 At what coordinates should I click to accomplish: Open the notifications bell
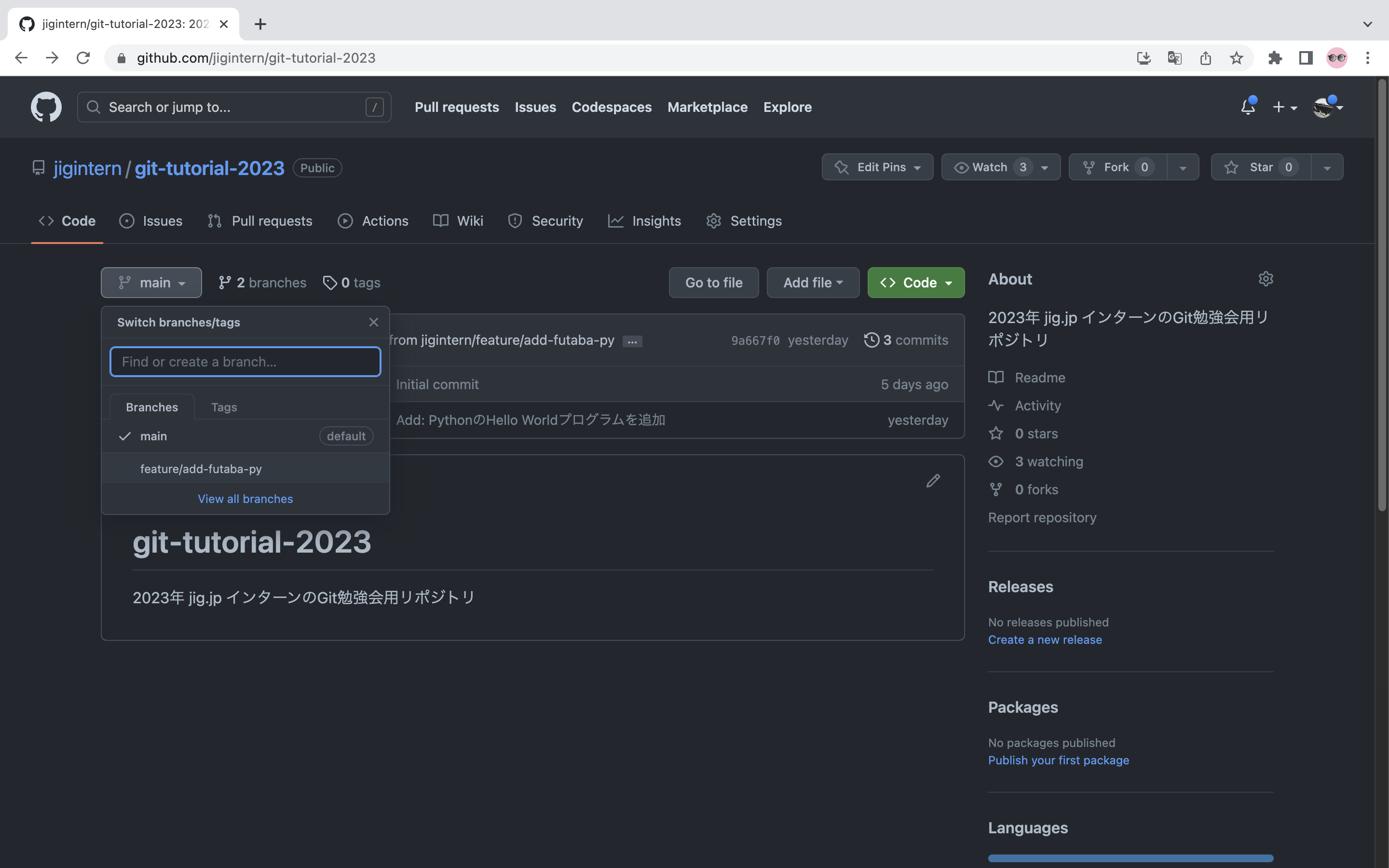[x=1247, y=107]
